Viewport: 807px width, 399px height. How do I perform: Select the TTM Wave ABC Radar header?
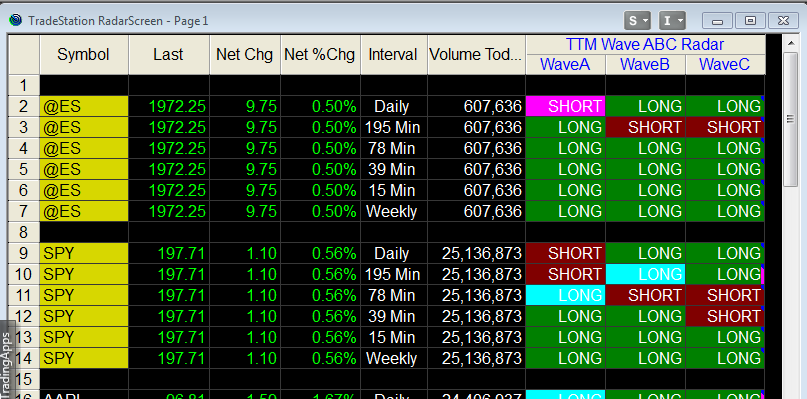(645, 44)
